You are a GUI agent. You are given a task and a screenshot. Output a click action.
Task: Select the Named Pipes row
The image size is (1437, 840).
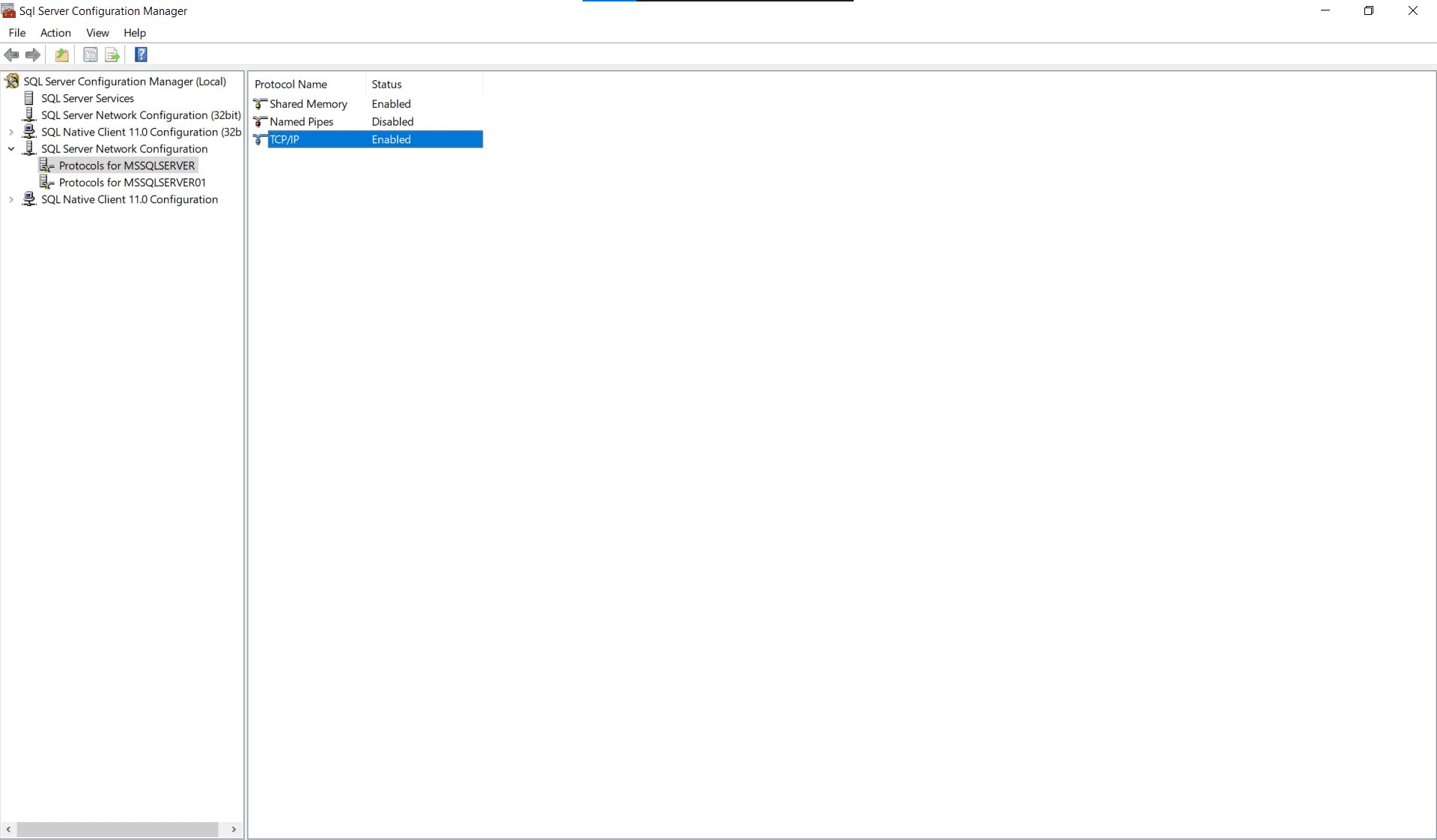coord(301,121)
